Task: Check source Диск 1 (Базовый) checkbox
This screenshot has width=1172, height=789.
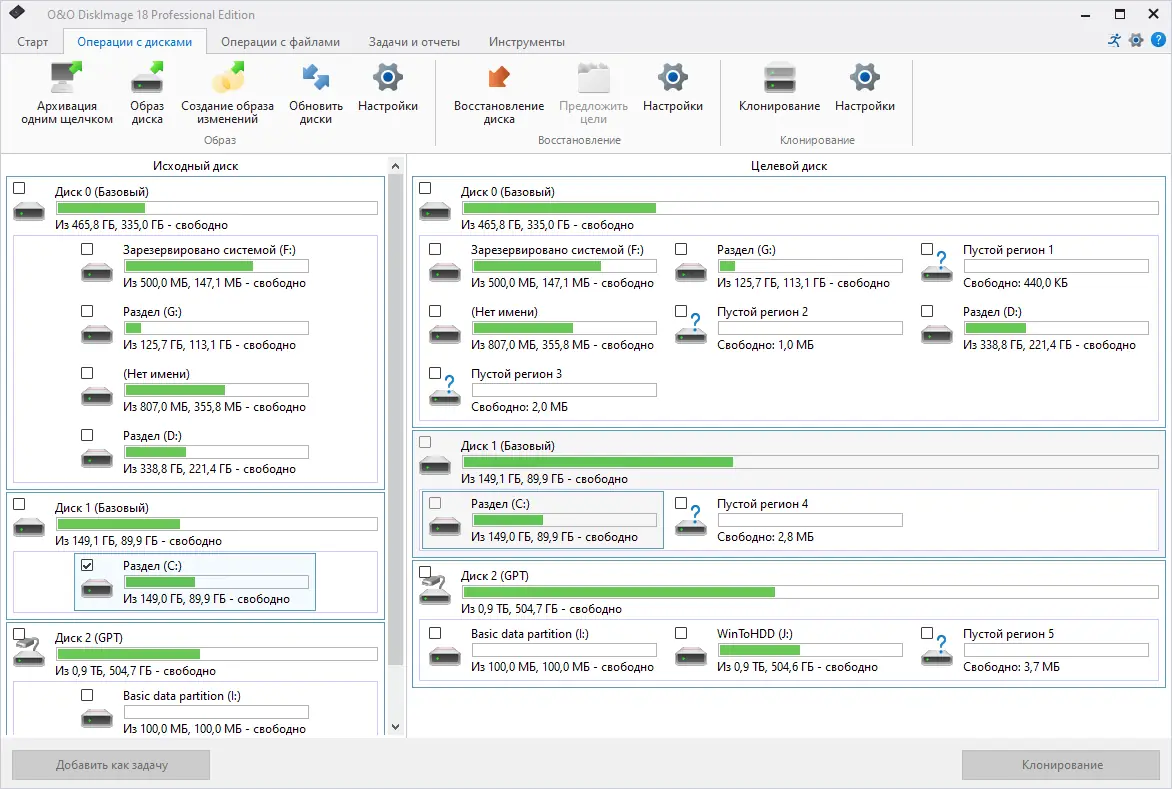Action: pos(19,504)
